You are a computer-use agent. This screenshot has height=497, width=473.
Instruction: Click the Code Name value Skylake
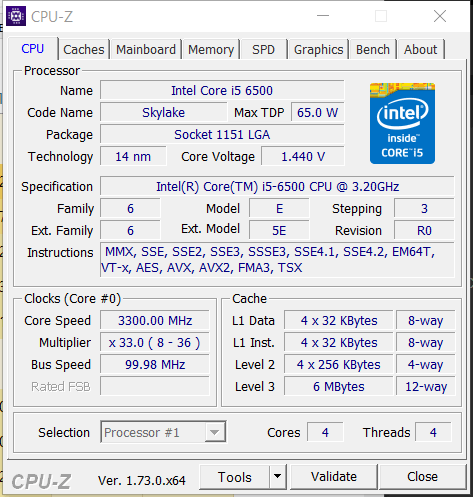pyautogui.click(x=163, y=112)
